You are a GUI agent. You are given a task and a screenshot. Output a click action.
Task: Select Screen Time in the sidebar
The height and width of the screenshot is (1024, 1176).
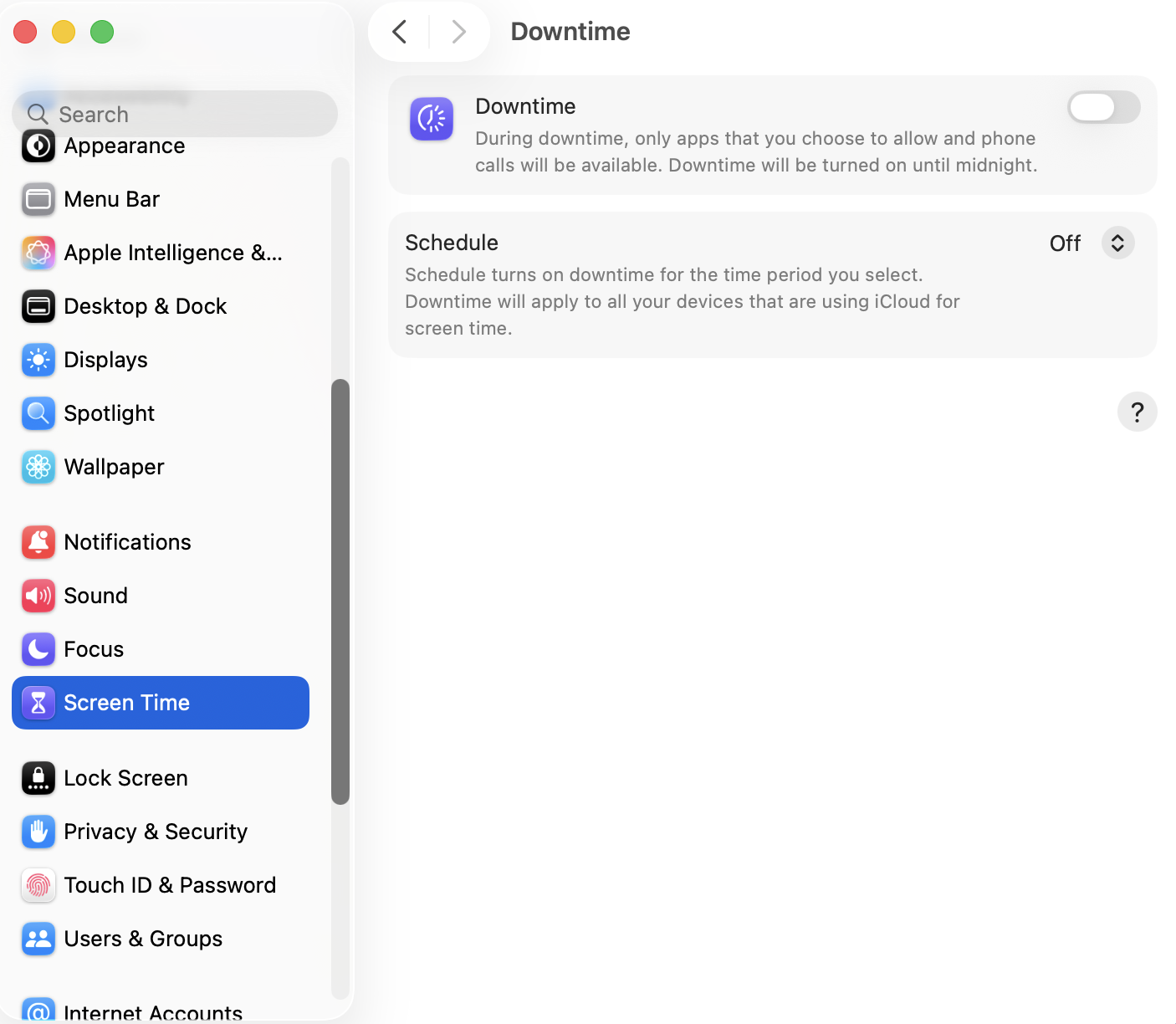tap(161, 703)
